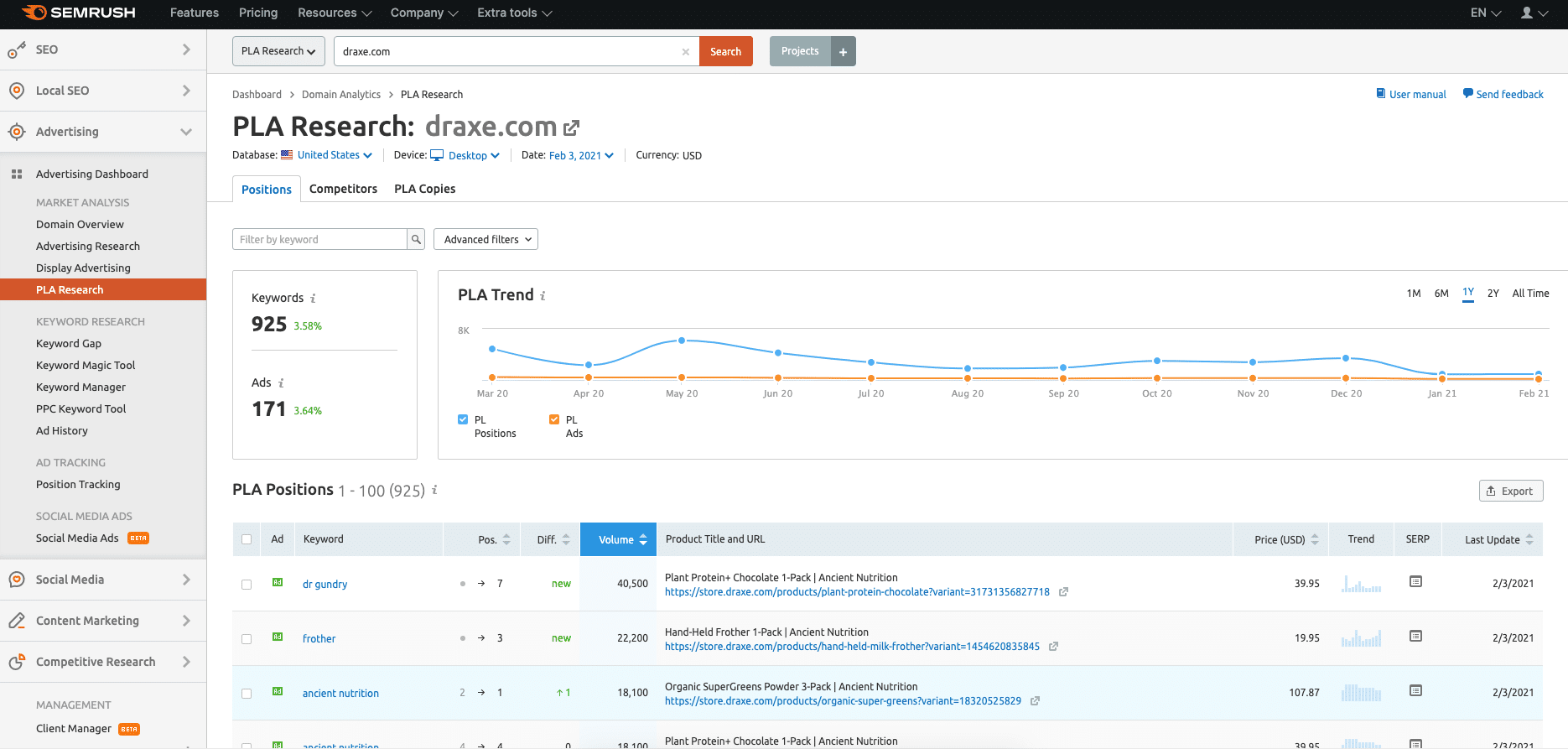The width and height of the screenshot is (1568, 749).
Task: Open external link icon after hand-held-milk-frother URL
Action: (x=1053, y=647)
